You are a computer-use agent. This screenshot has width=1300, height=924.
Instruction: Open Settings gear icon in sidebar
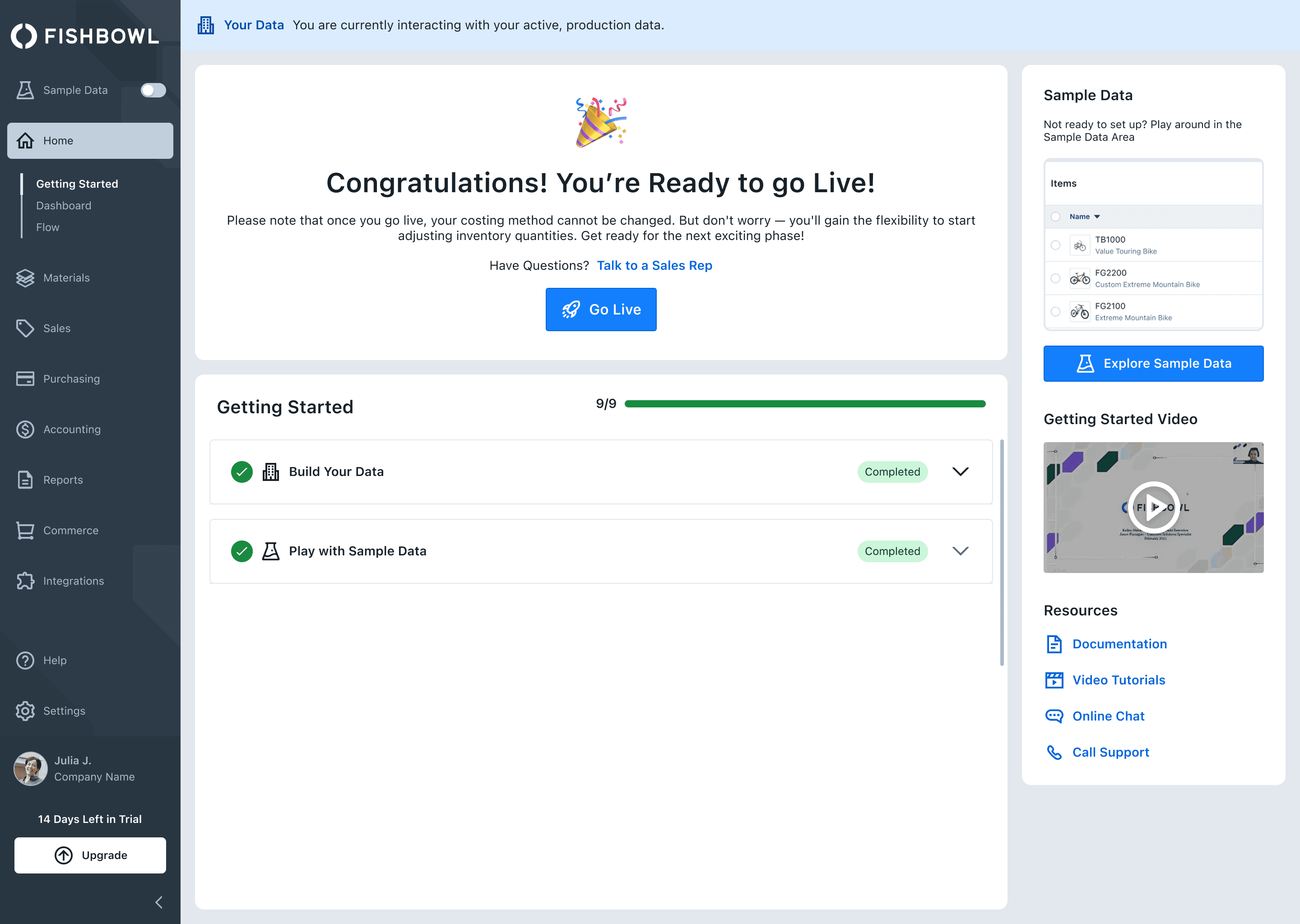pyautogui.click(x=25, y=711)
